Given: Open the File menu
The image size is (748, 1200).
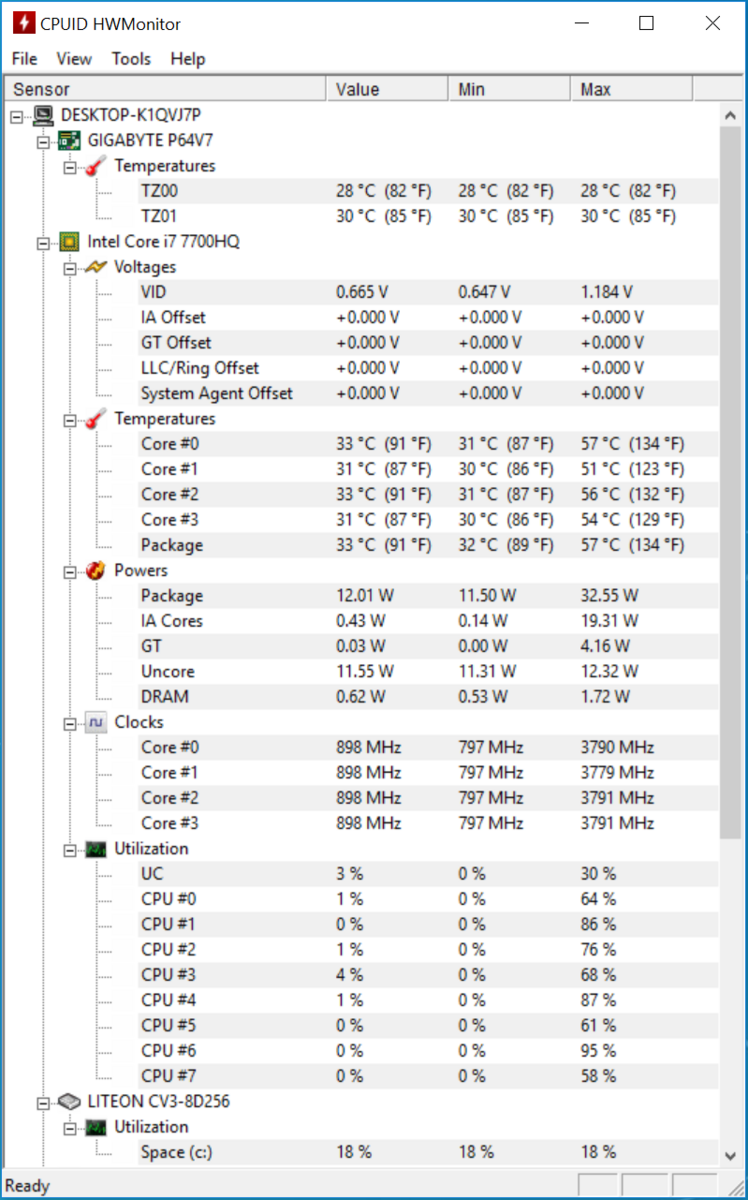Looking at the screenshot, I should 24,59.
